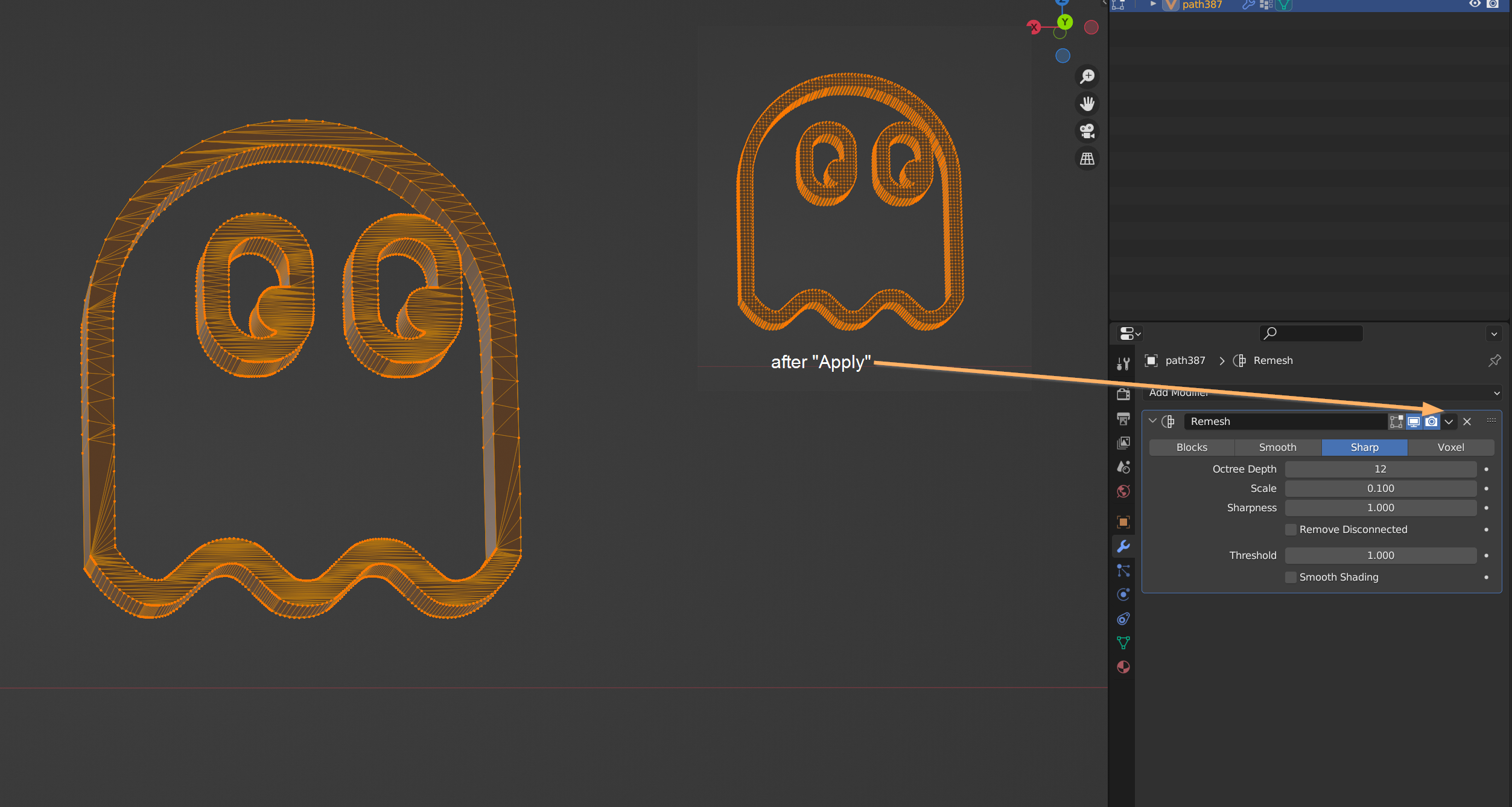Viewport: 1512px width, 807px height.
Task: Open the Remesh modifier apply dropdown arrow
Action: pos(1449,421)
